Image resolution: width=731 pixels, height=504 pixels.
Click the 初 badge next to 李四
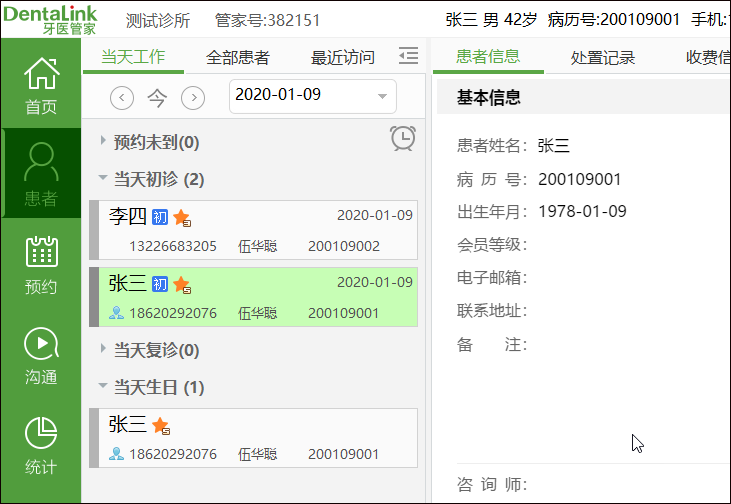[160, 217]
